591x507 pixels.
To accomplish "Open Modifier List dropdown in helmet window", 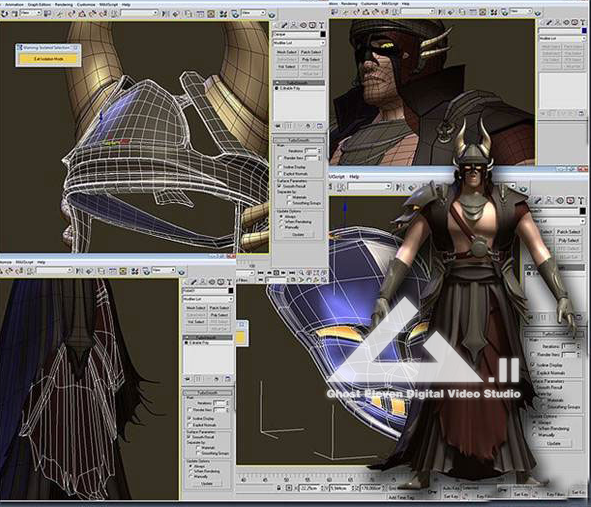I will coord(299,43).
